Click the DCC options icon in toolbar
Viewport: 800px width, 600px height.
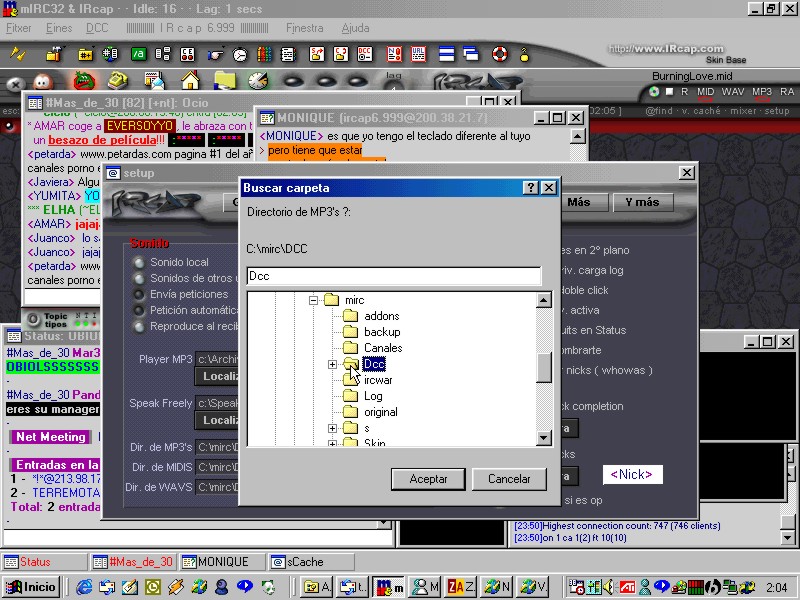point(364,54)
